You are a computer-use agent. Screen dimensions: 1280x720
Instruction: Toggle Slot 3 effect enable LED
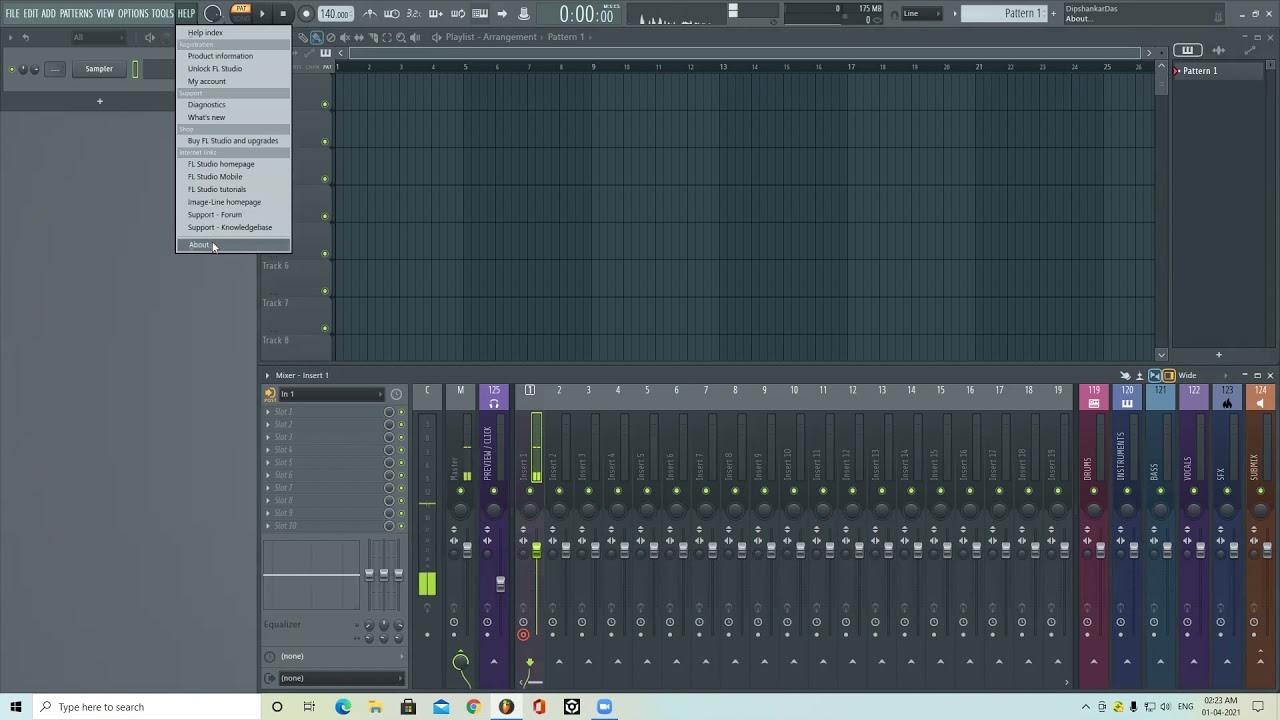coord(401,437)
